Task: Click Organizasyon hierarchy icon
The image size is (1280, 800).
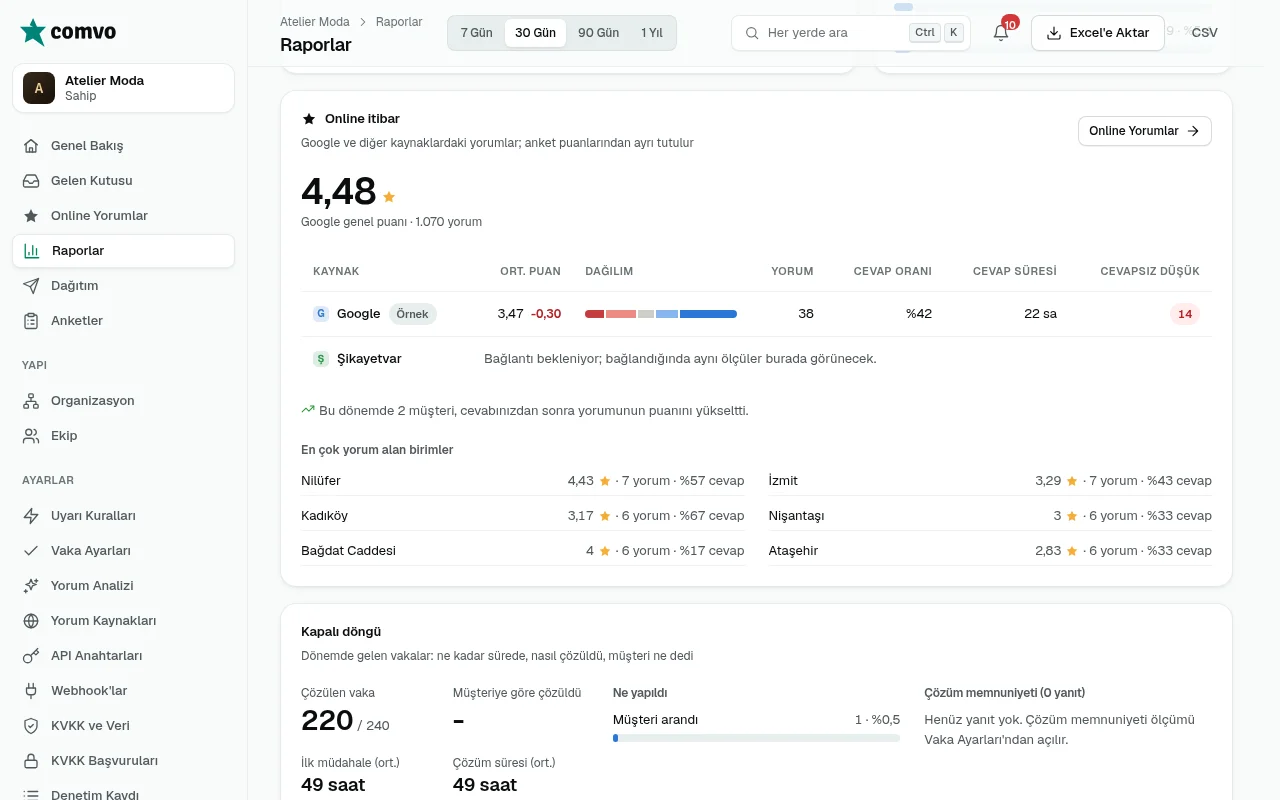Action: click(31, 401)
